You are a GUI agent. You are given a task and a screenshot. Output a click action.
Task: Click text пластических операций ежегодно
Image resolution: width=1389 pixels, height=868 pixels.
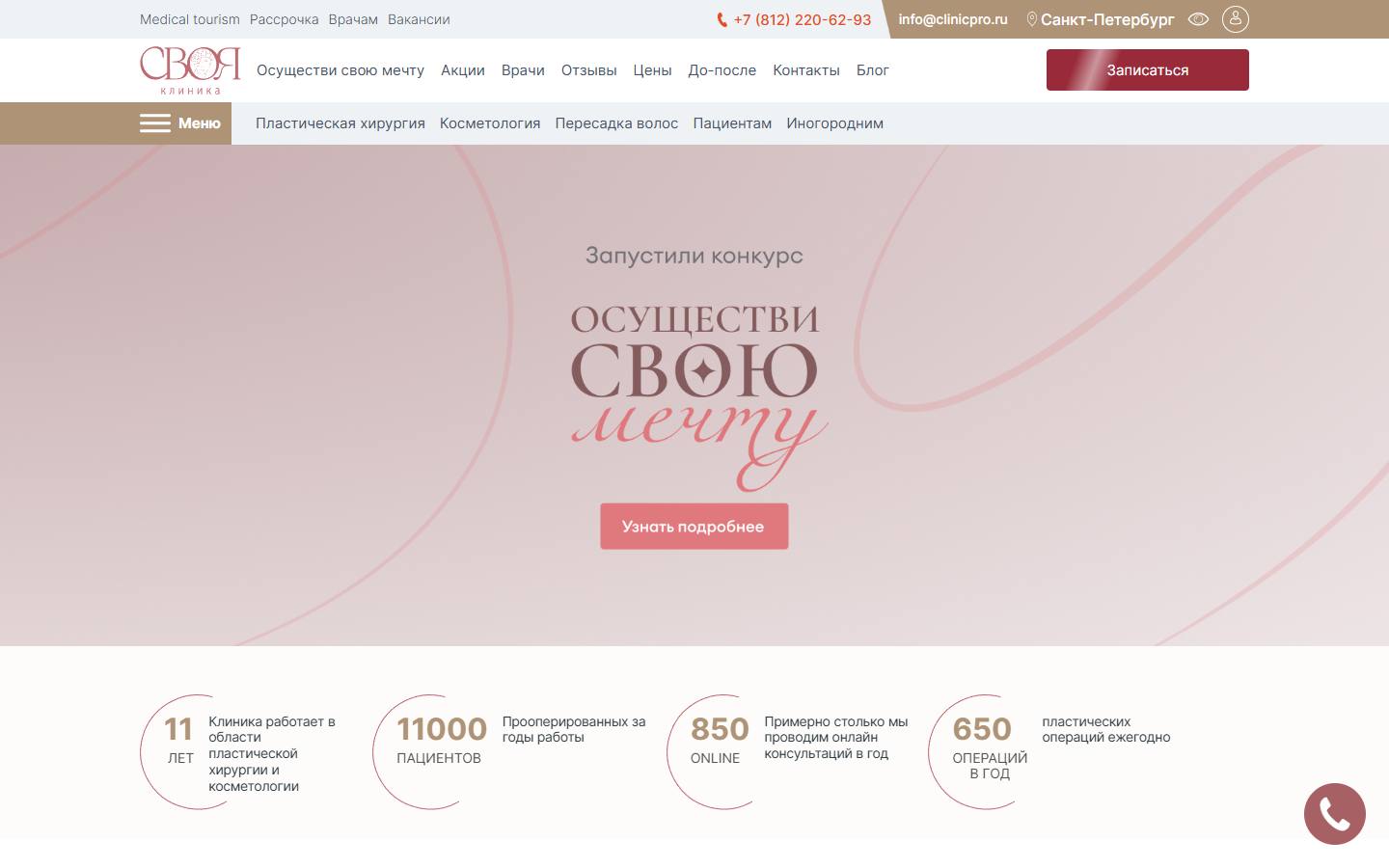[x=1106, y=729]
